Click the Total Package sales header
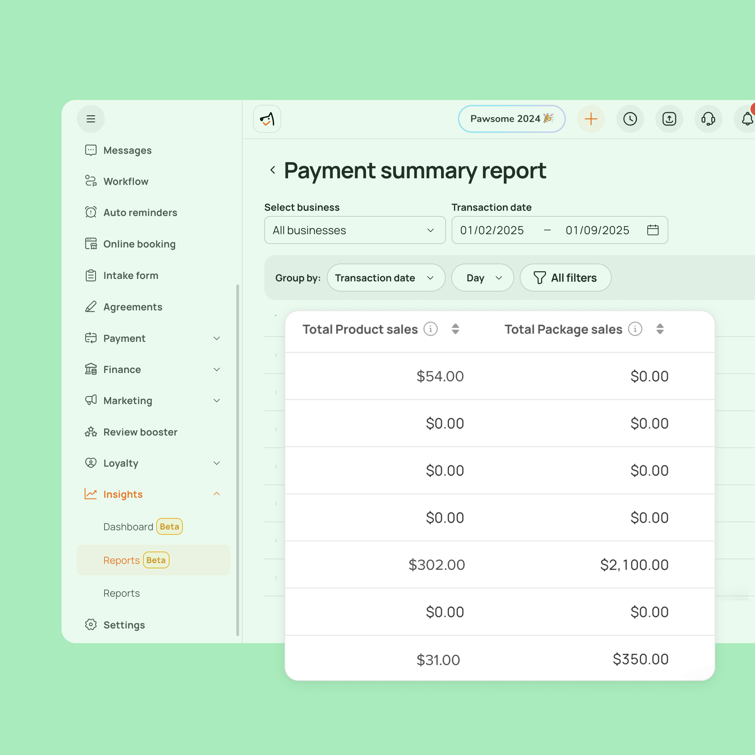This screenshot has width=755, height=755. pos(563,329)
